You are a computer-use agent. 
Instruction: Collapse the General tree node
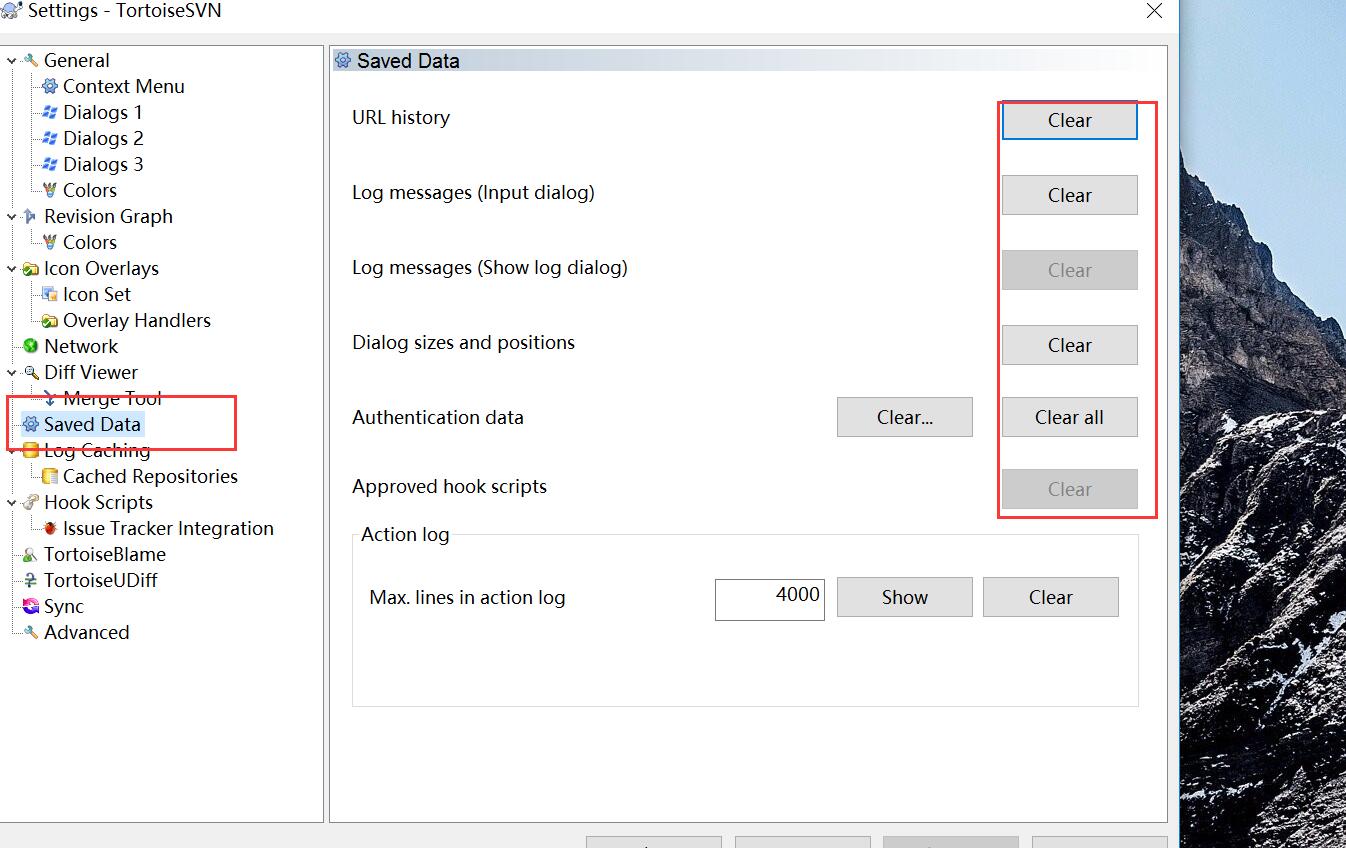(x=12, y=61)
